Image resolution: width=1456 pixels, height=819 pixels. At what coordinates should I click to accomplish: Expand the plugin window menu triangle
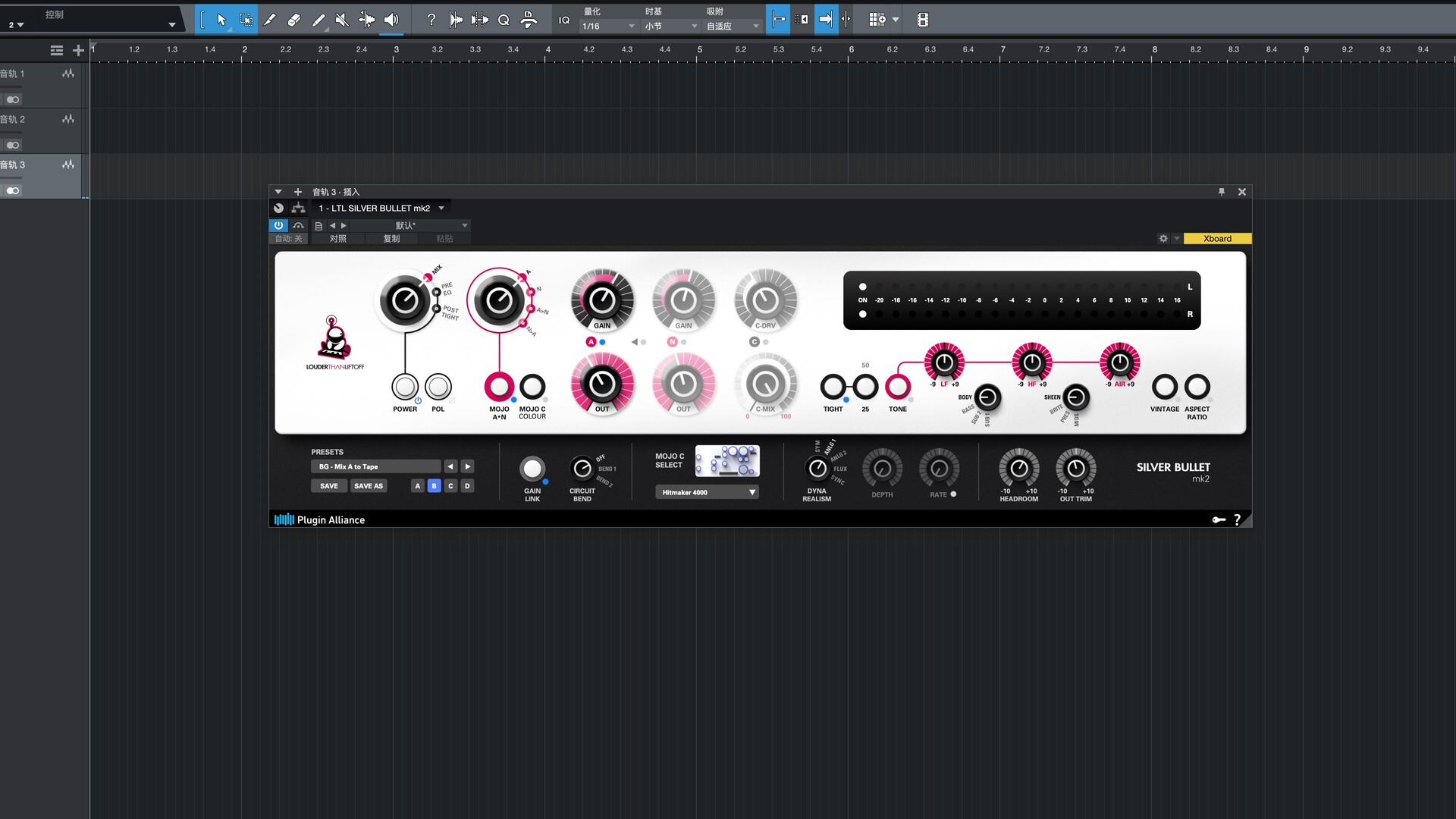coord(278,192)
